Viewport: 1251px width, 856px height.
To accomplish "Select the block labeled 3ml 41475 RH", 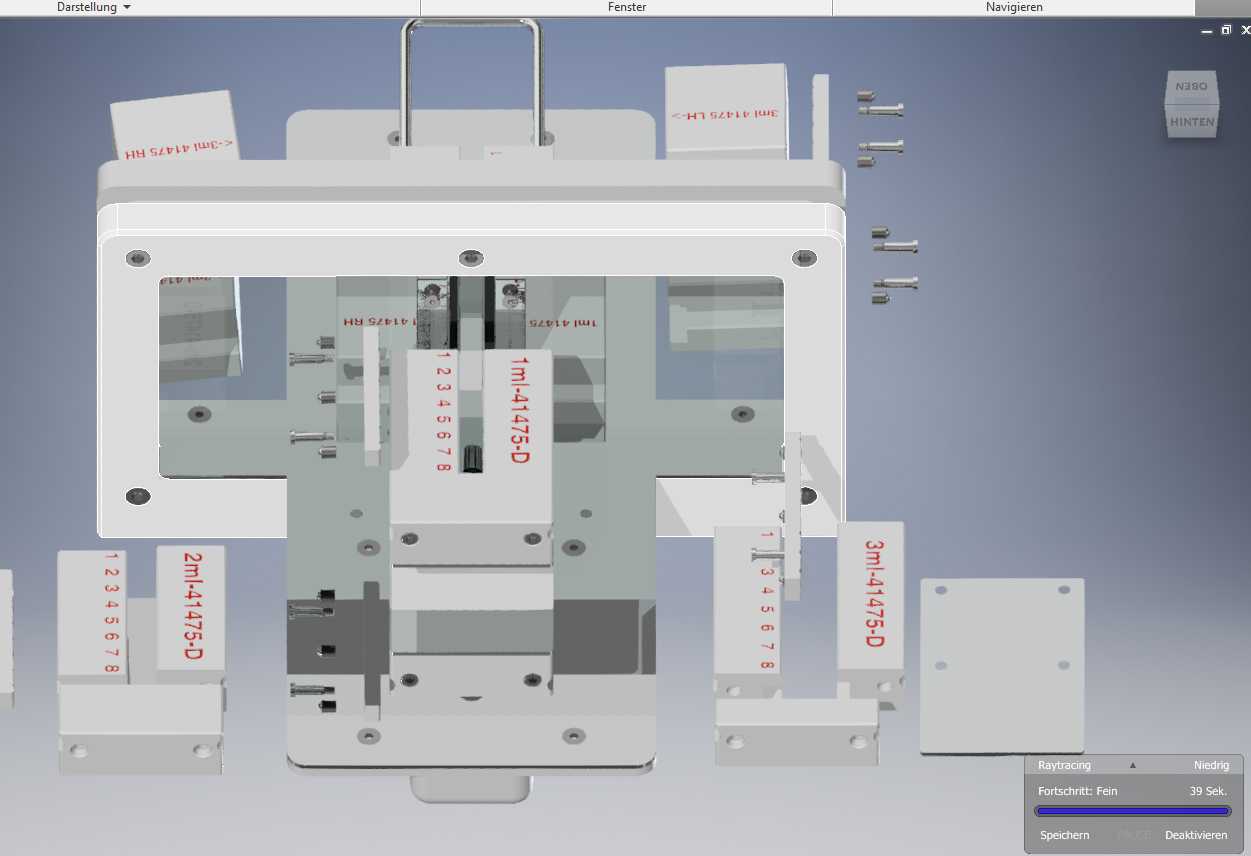I will click(x=175, y=126).
